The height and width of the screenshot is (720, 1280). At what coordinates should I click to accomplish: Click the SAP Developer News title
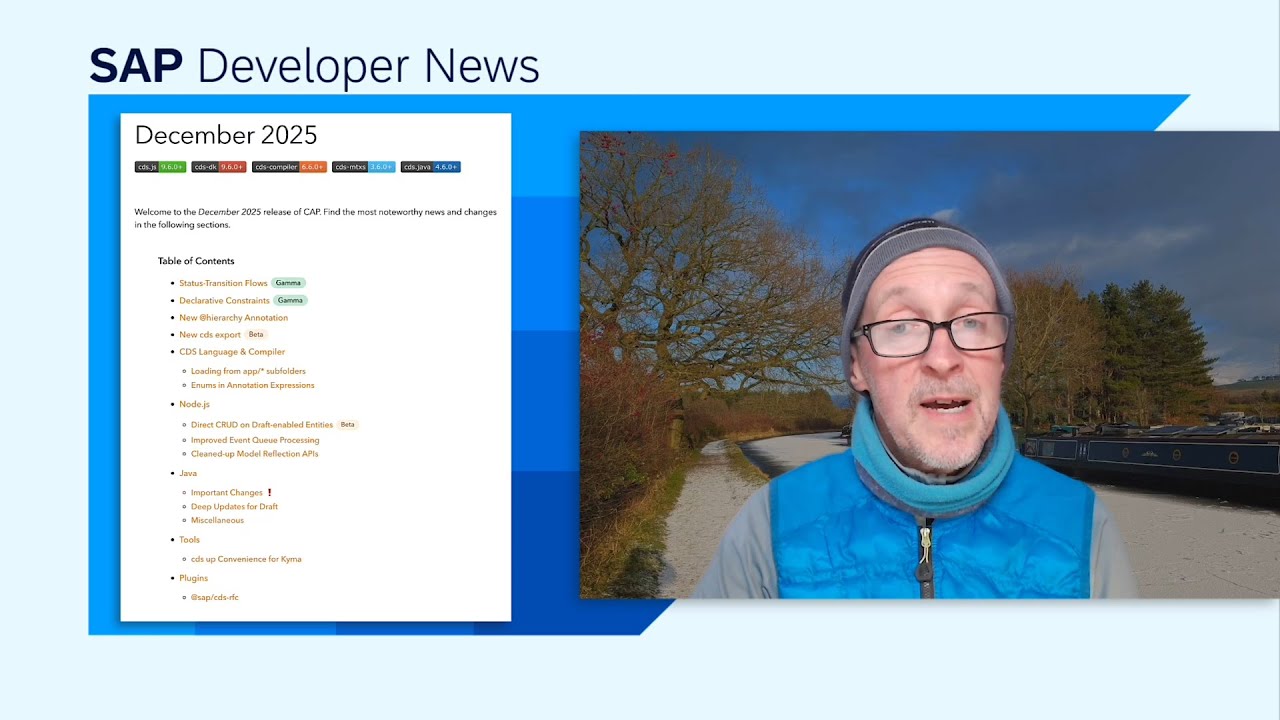pos(314,66)
